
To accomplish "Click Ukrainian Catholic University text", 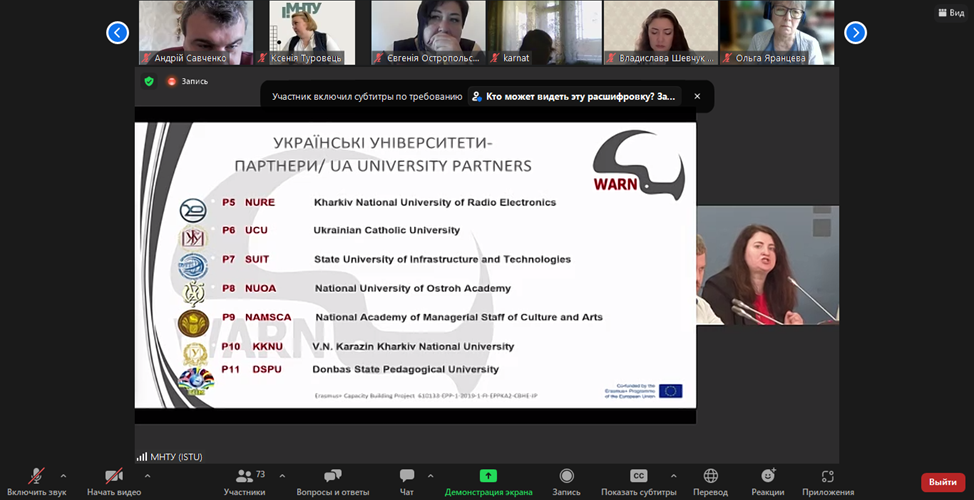I will [x=386, y=230].
